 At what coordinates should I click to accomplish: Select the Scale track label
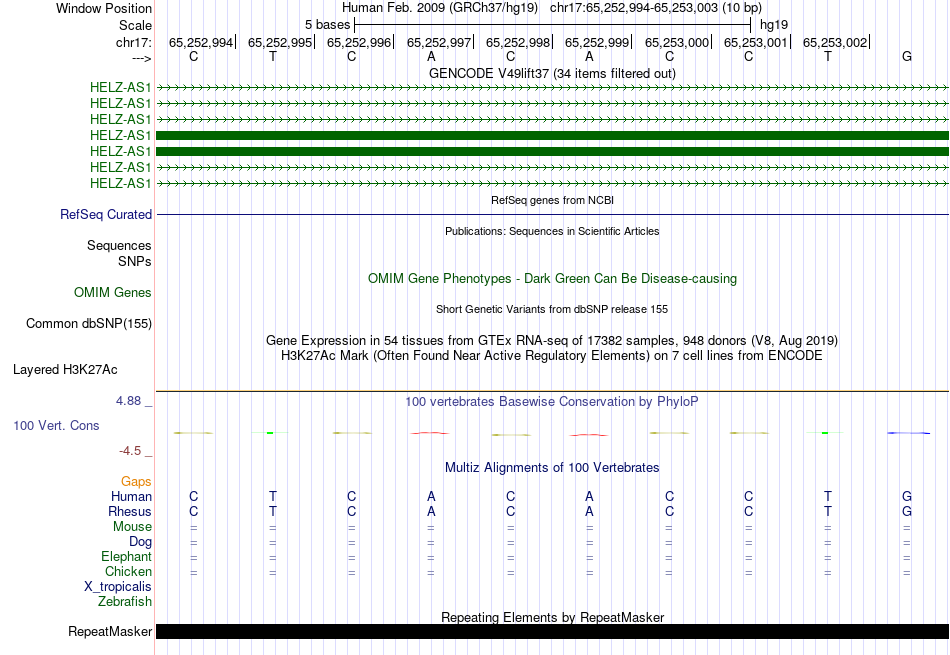(x=135, y=25)
